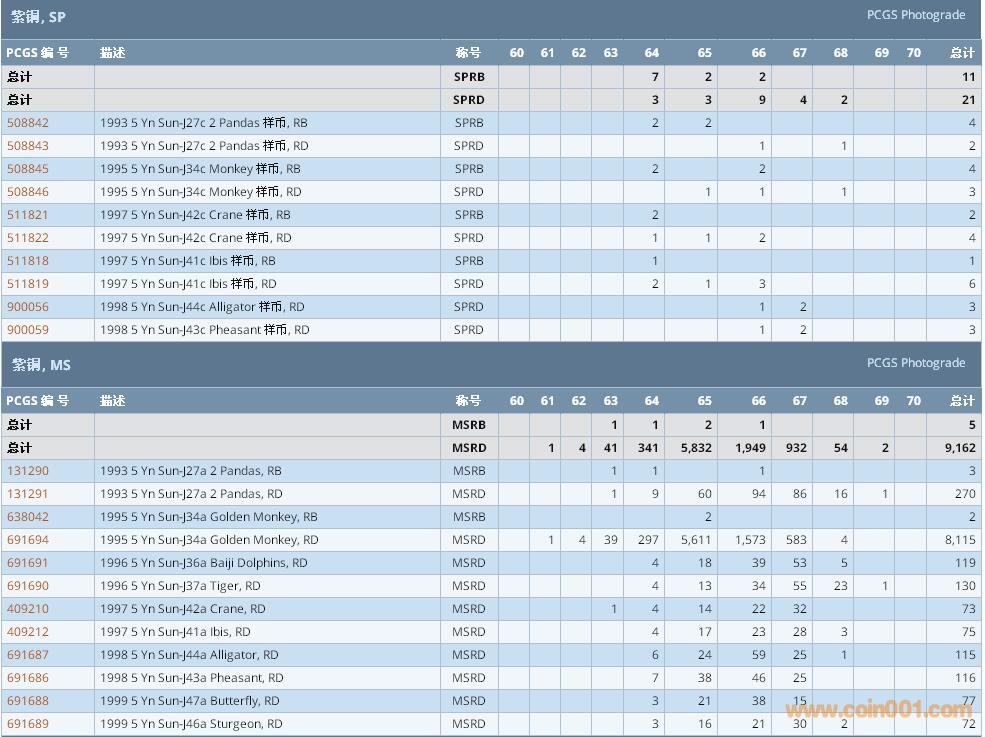Open 409210 Crane RD coin link
This screenshot has width=985, height=737.
tap(28, 609)
